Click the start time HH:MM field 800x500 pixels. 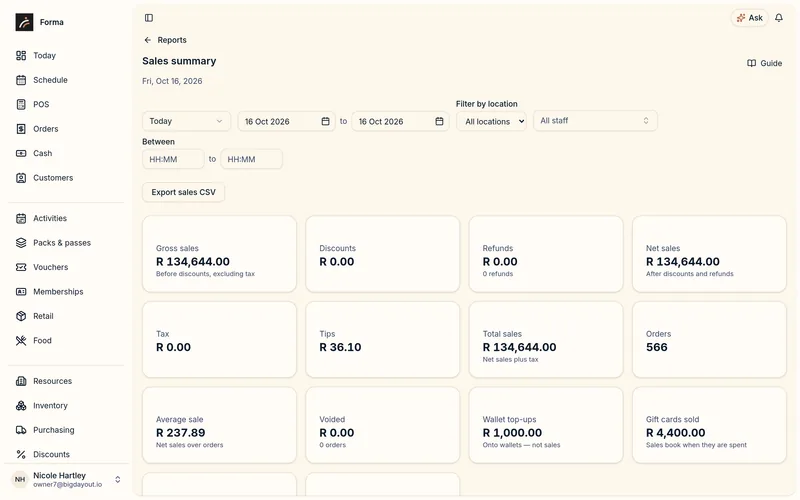(x=173, y=159)
